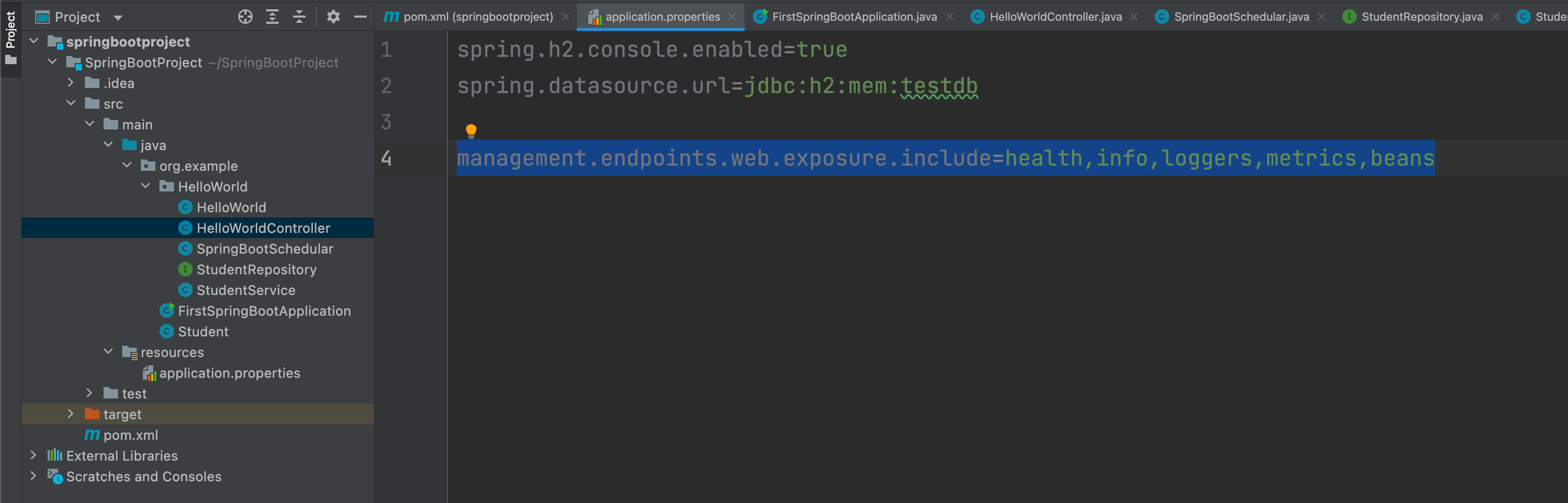Switch to the pom.xml tab
Screen dimensions: 1568x503
(475, 17)
